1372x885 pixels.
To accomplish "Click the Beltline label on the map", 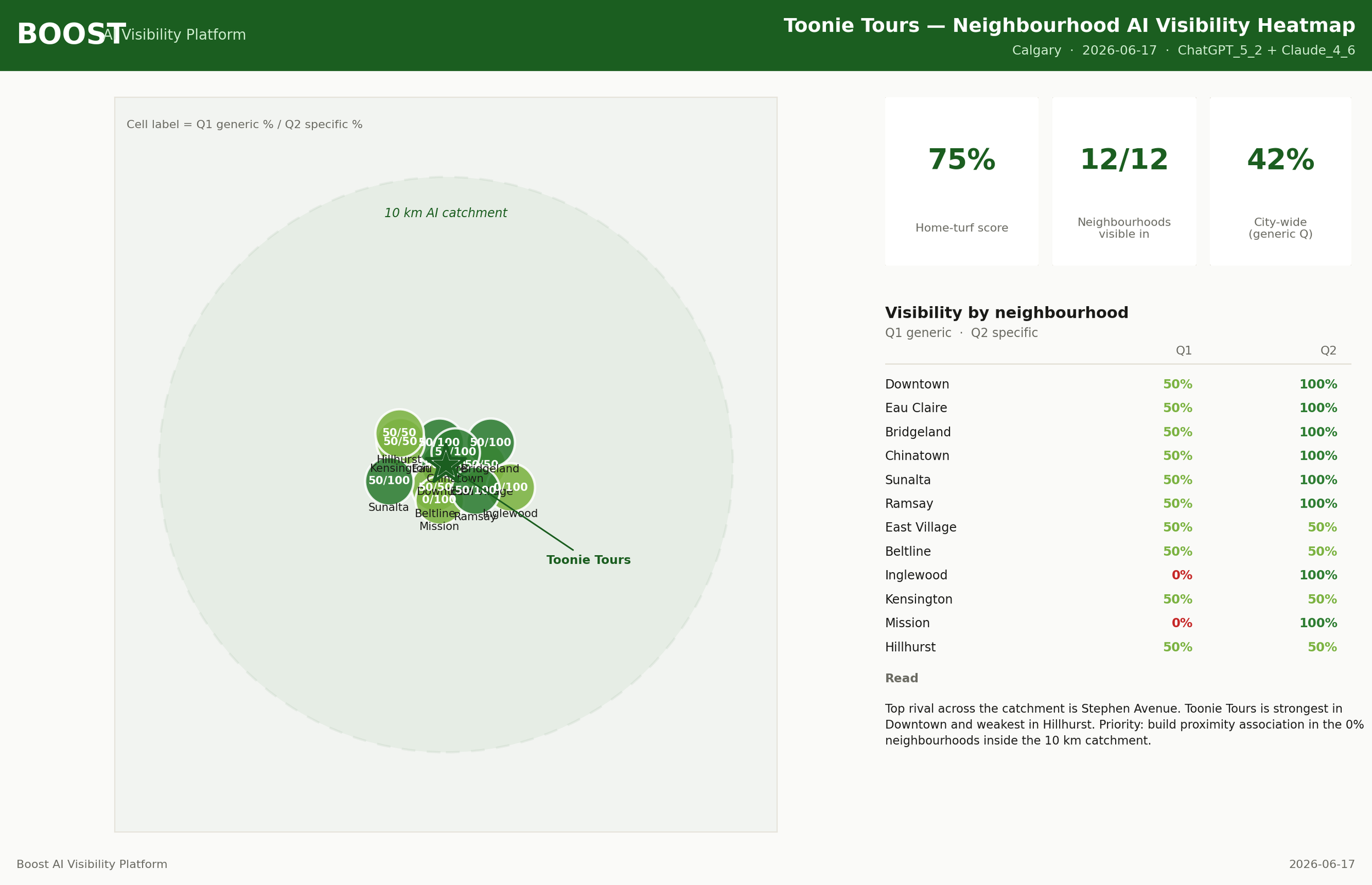I will tap(435, 514).
